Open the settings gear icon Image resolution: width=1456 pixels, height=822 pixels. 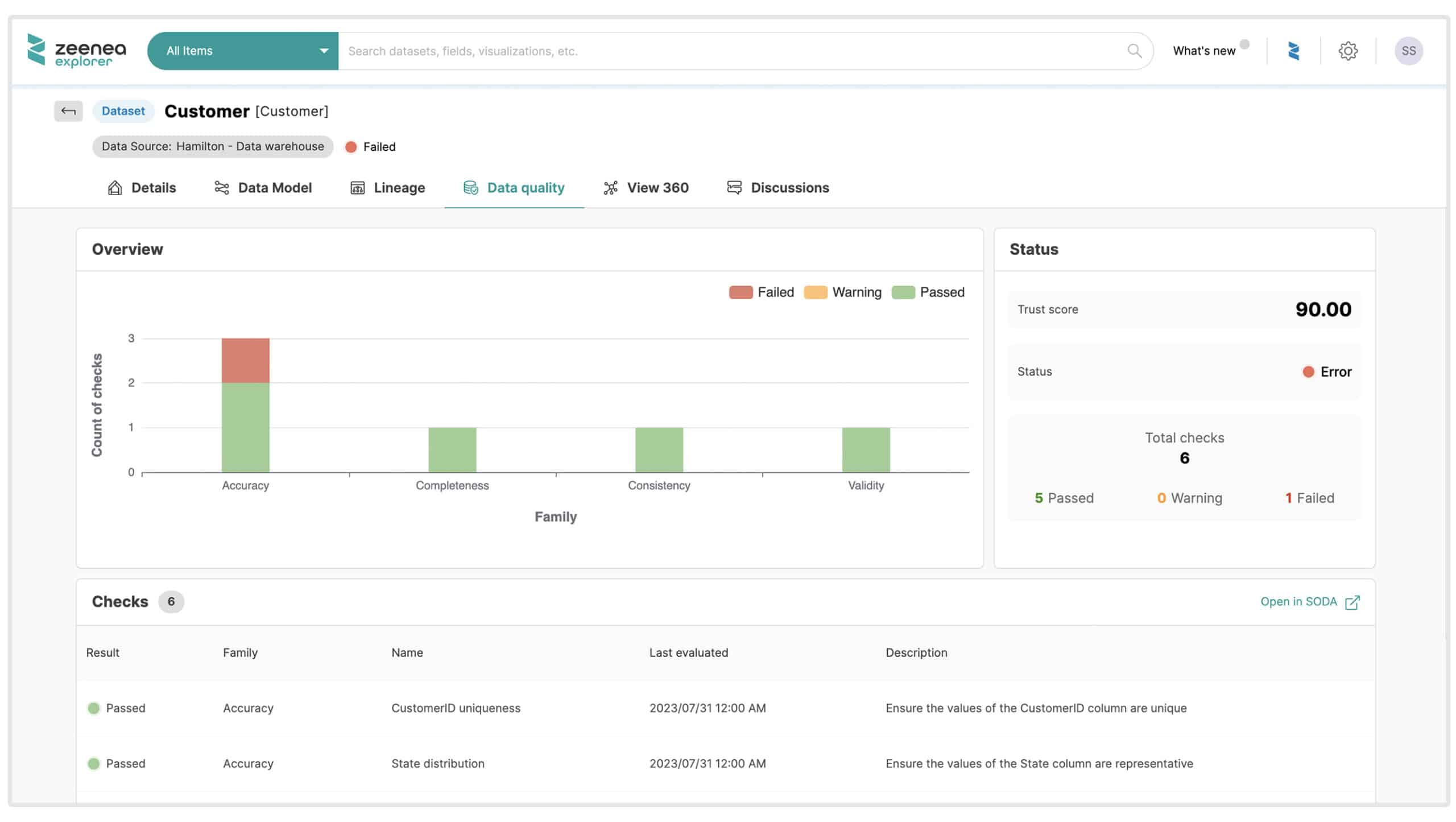click(1348, 51)
